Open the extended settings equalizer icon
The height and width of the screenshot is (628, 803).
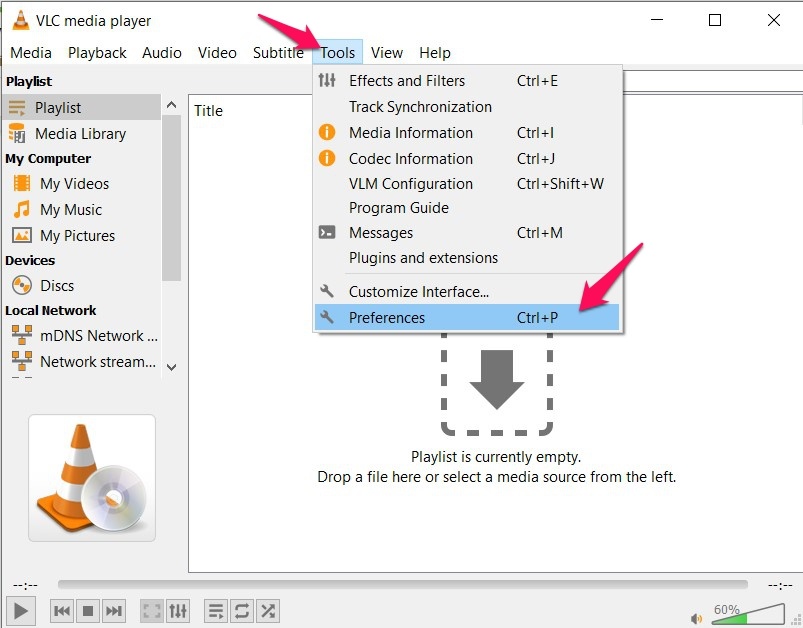pyautogui.click(x=178, y=610)
